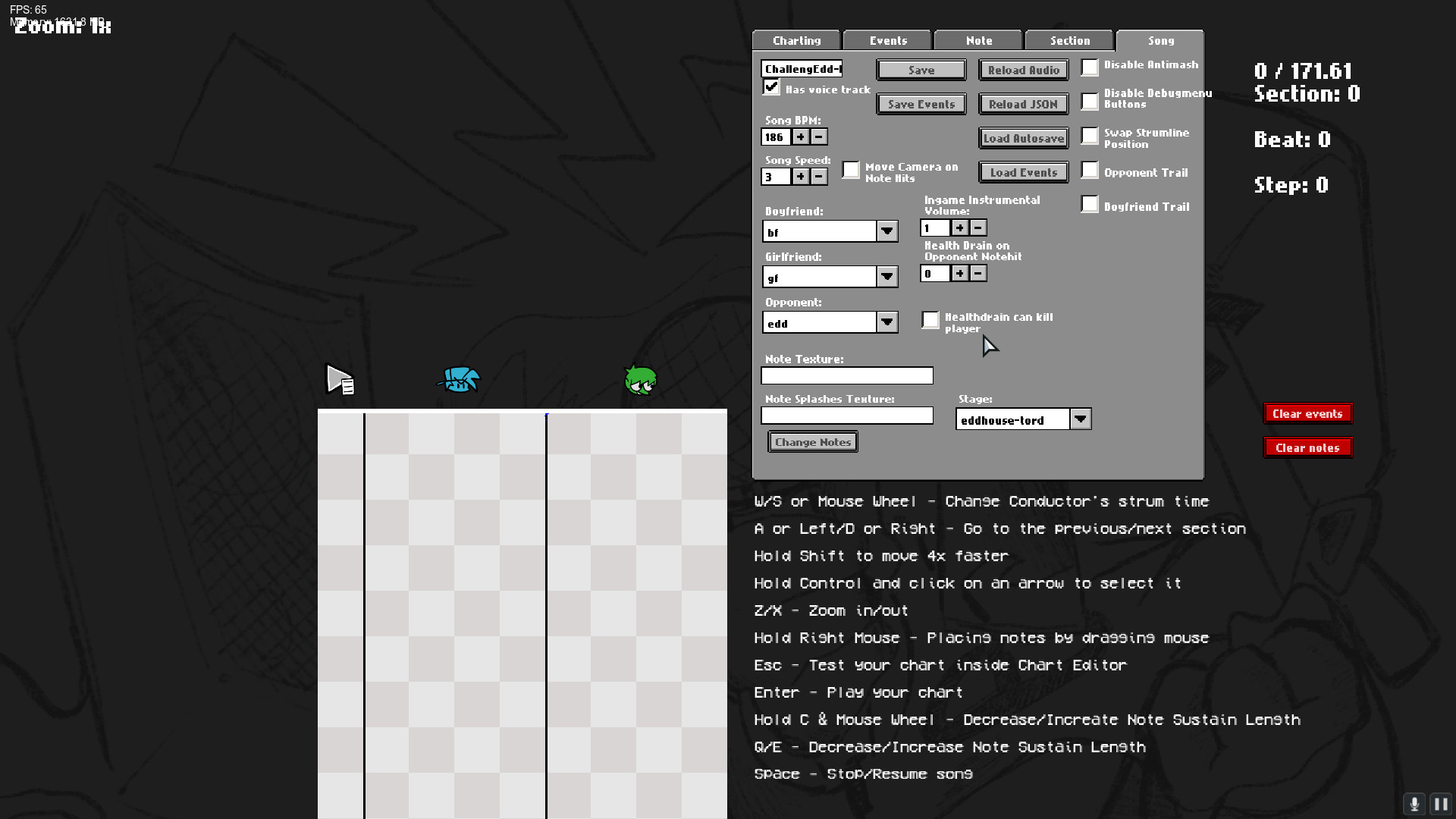The image size is (1456, 819).
Task: Toggle Move Camera on Note Hits
Action: 852,170
